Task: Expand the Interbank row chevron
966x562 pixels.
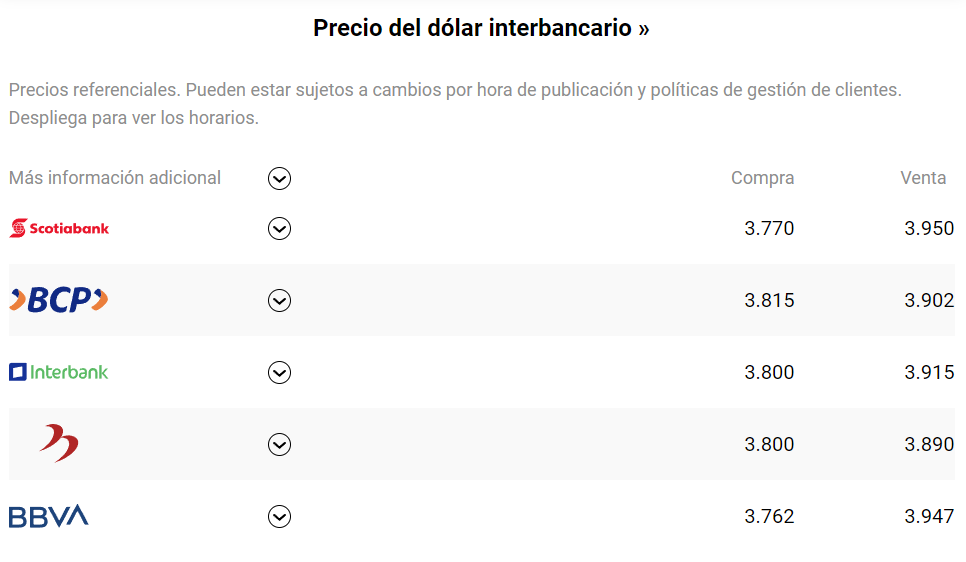Action: click(x=279, y=372)
